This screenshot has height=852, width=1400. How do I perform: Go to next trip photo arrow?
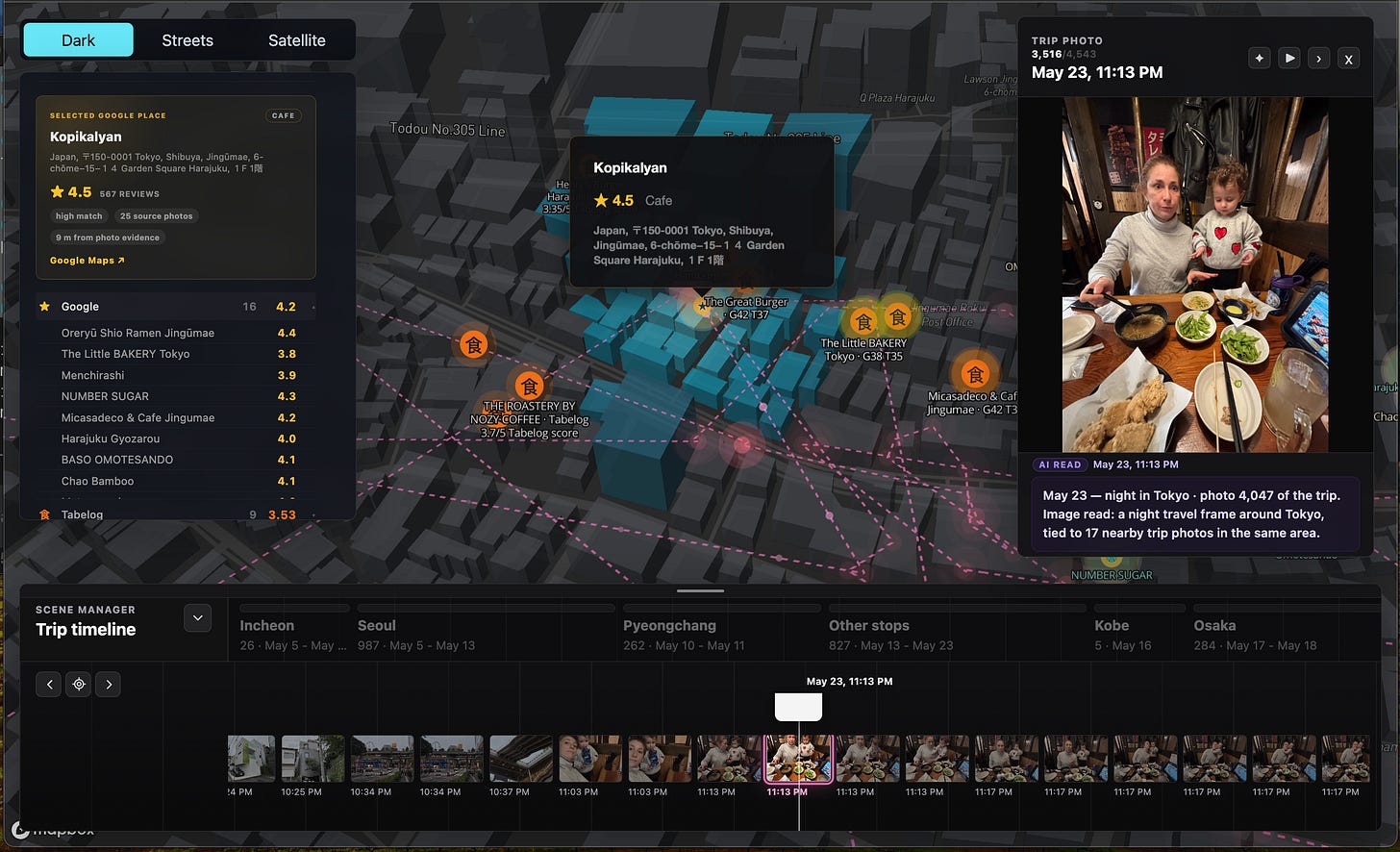coord(1319,59)
